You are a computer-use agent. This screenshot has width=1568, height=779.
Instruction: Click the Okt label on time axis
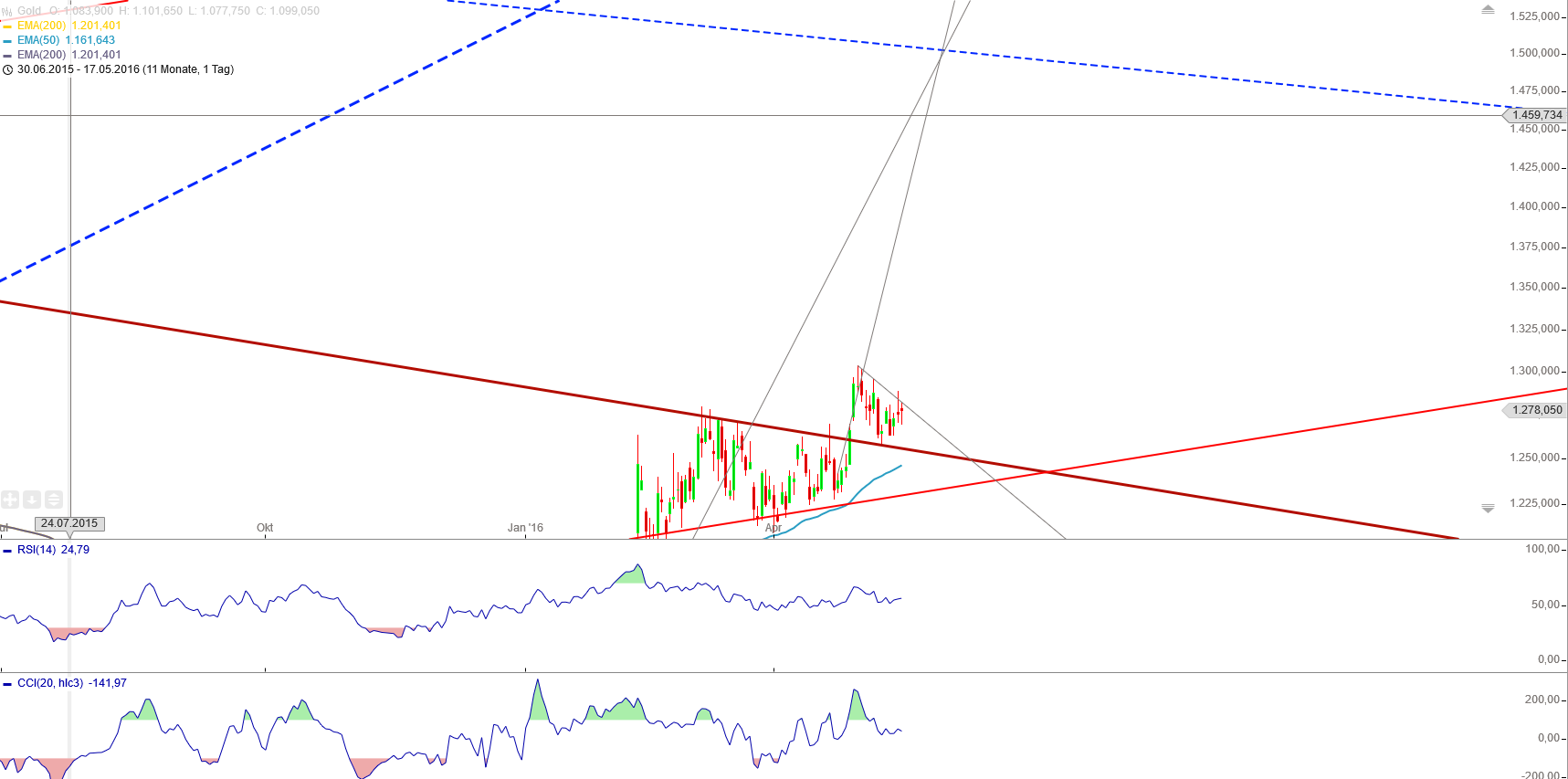pyautogui.click(x=265, y=528)
